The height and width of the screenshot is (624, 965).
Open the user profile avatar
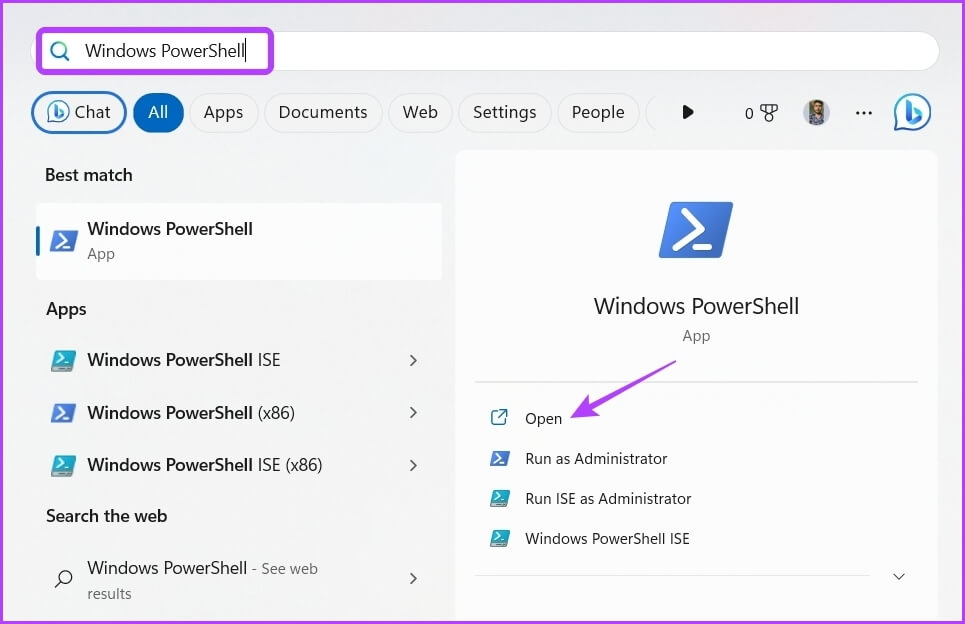click(817, 113)
